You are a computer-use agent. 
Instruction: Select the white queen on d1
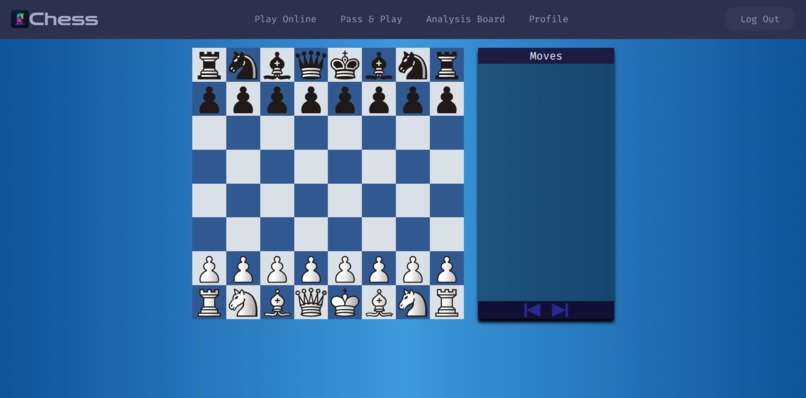coord(311,302)
